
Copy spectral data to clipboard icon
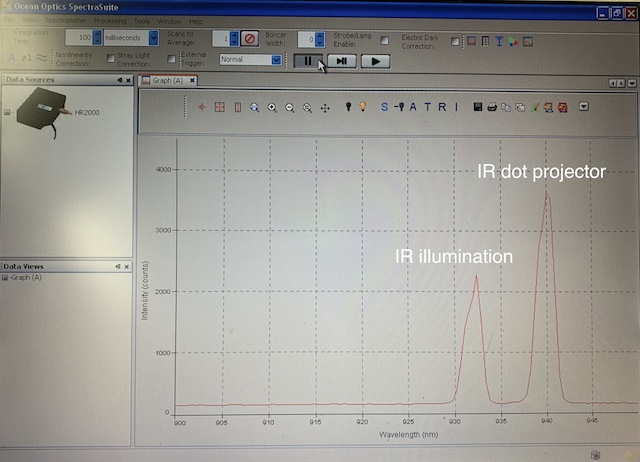click(506, 107)
